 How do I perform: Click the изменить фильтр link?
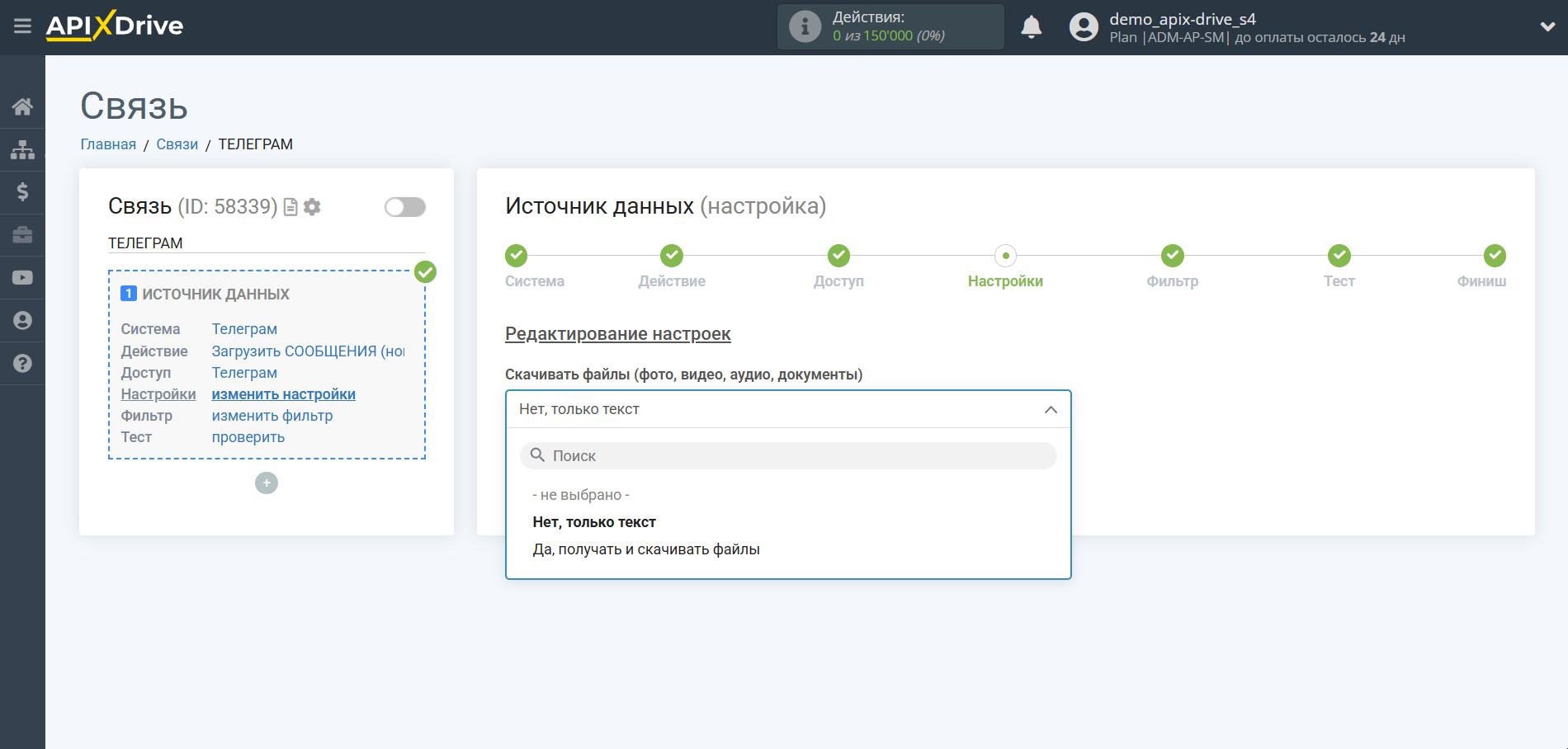[272, 415]
